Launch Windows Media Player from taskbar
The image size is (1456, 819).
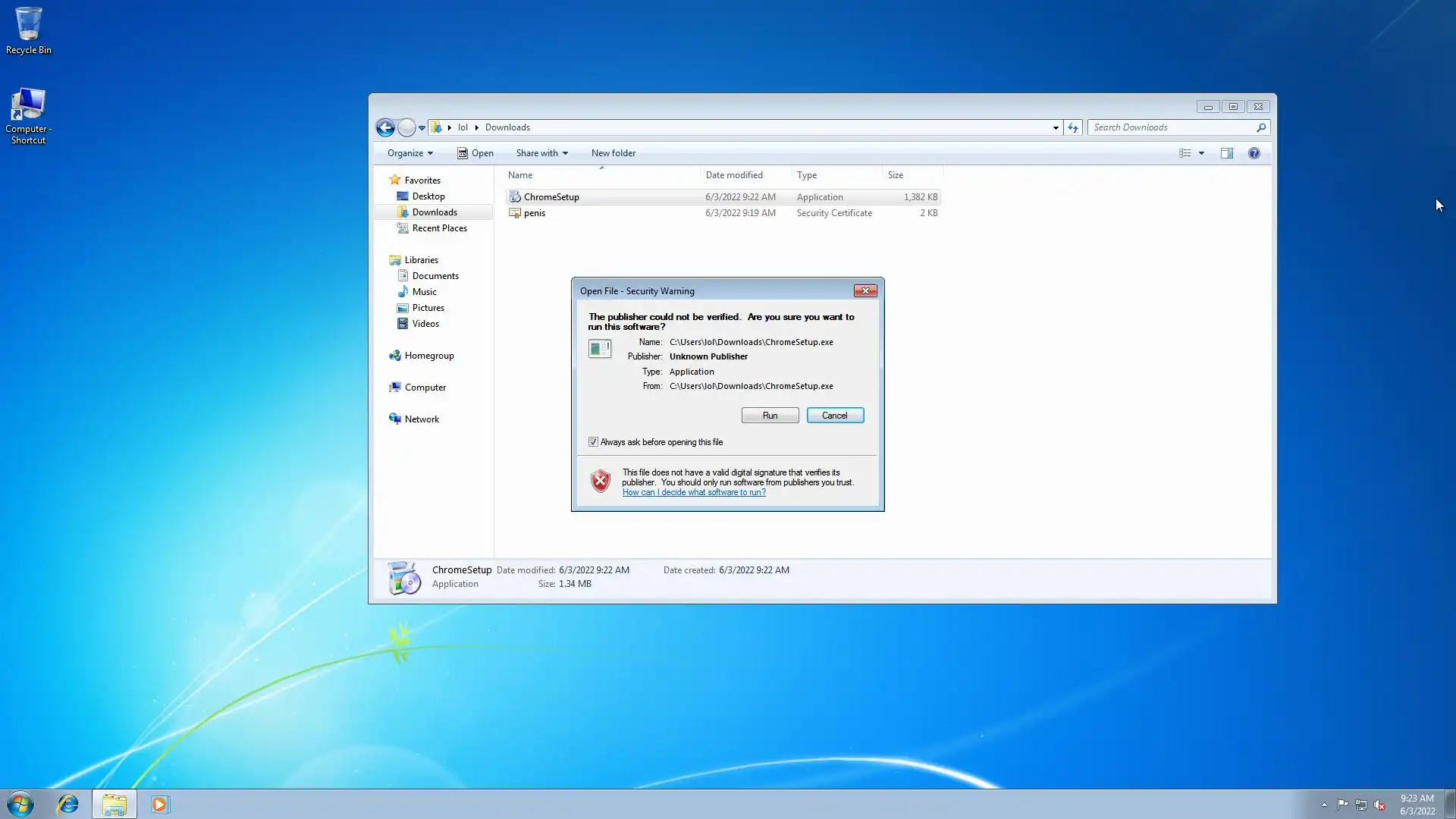coord(159,804)
